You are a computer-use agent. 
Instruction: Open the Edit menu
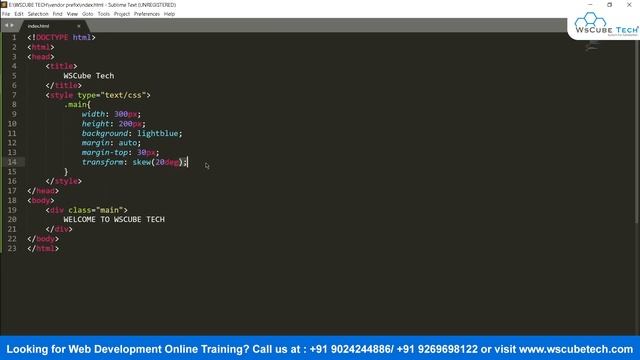click(19, 14)
